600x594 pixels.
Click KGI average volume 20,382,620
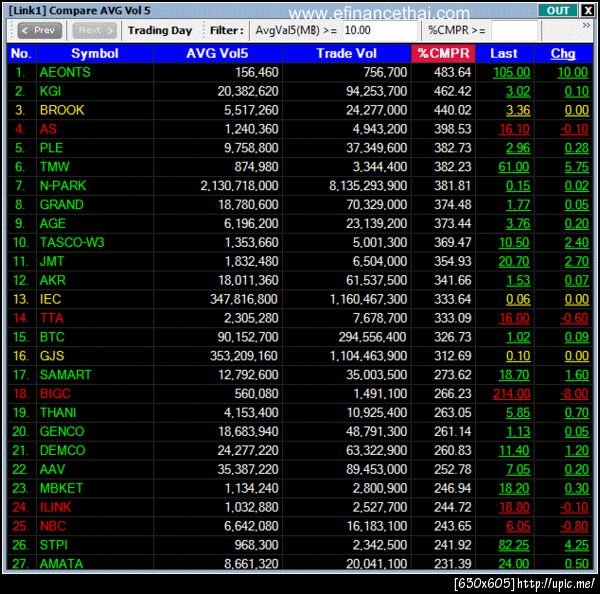click(x=248, y=91)
